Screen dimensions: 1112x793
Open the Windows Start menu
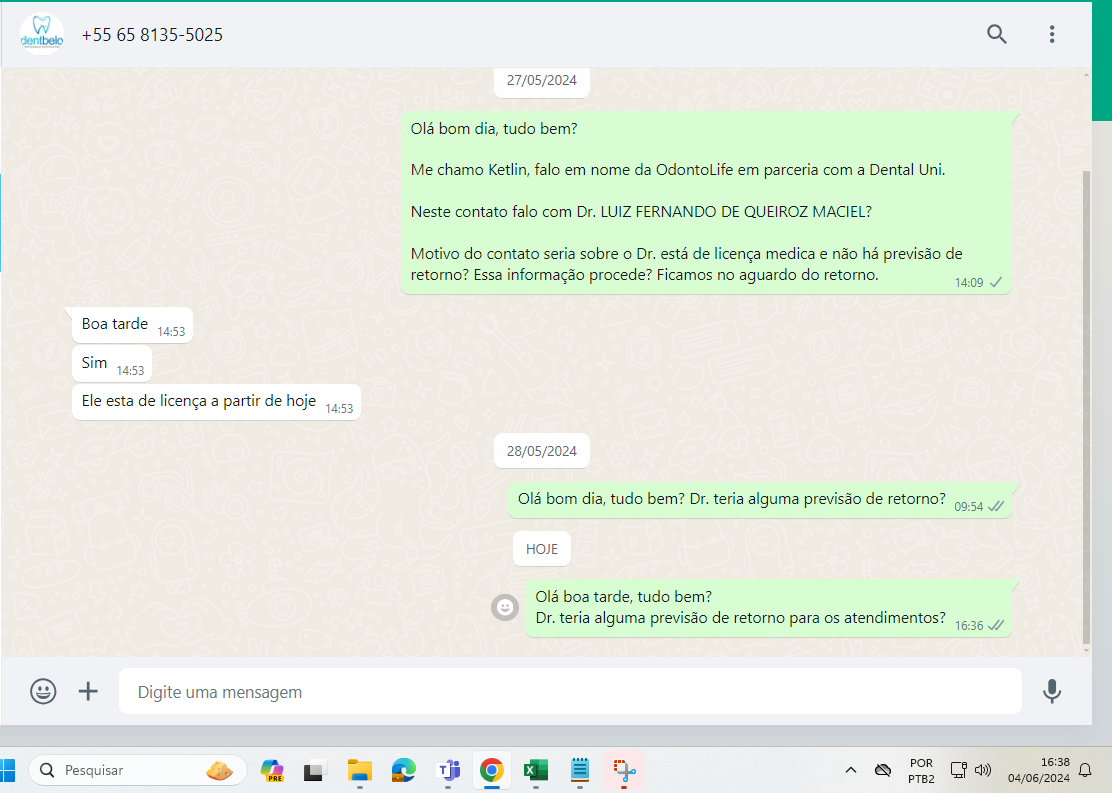[9, 770]
